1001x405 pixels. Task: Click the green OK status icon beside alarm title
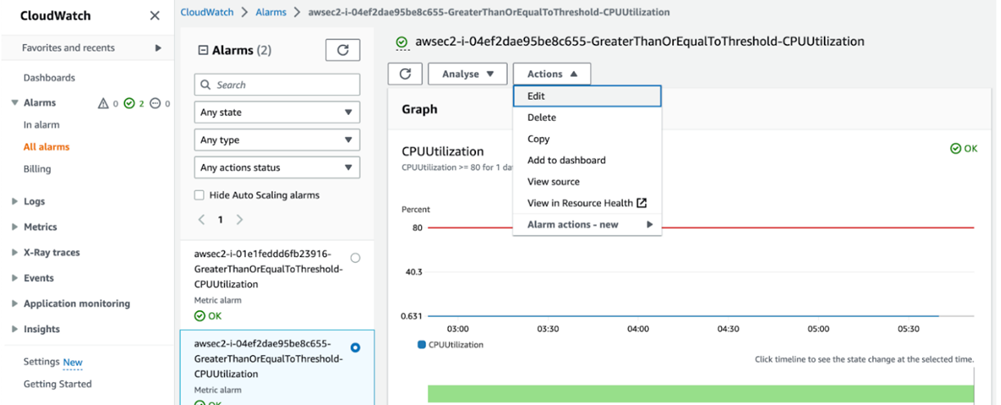pyautogui.click(x=402, y=42)
